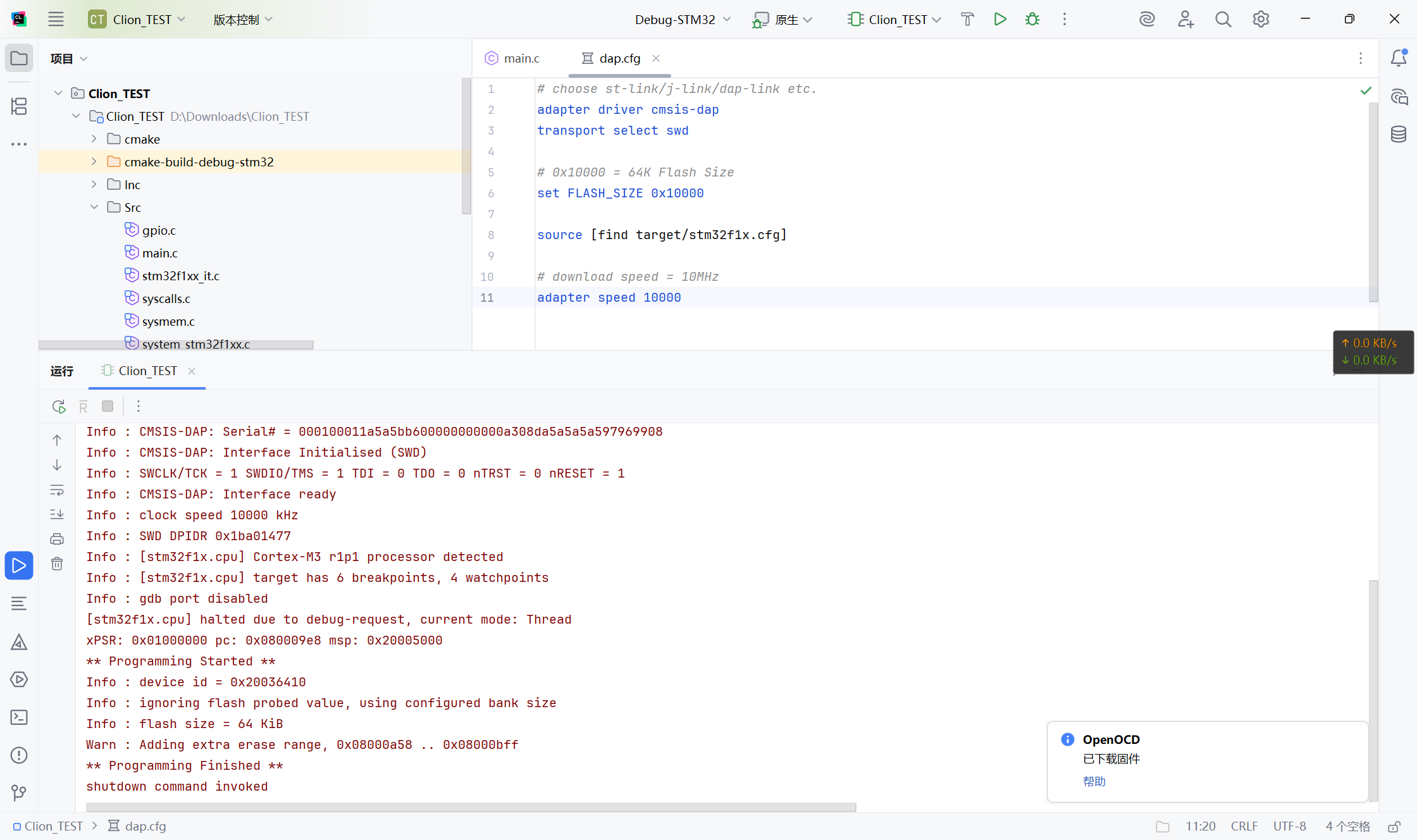The height and width of the screenshot is (840, 1417).
Task: Toggle soft-wrap in the run console
Action: (57, 490)
